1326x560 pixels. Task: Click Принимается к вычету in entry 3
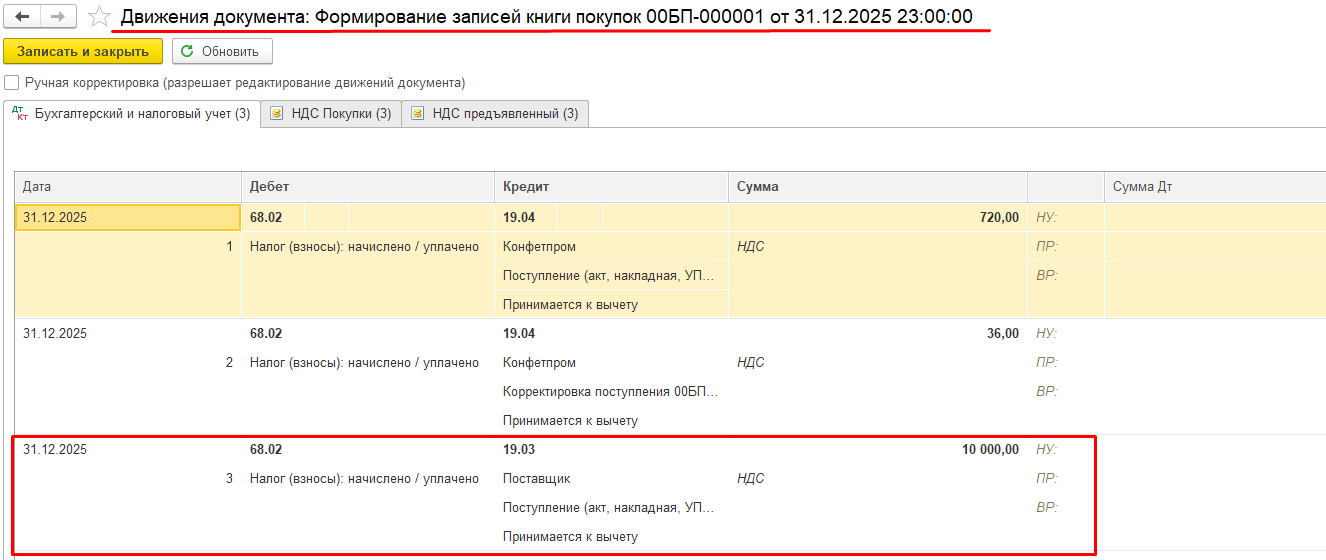click(611, 536)
